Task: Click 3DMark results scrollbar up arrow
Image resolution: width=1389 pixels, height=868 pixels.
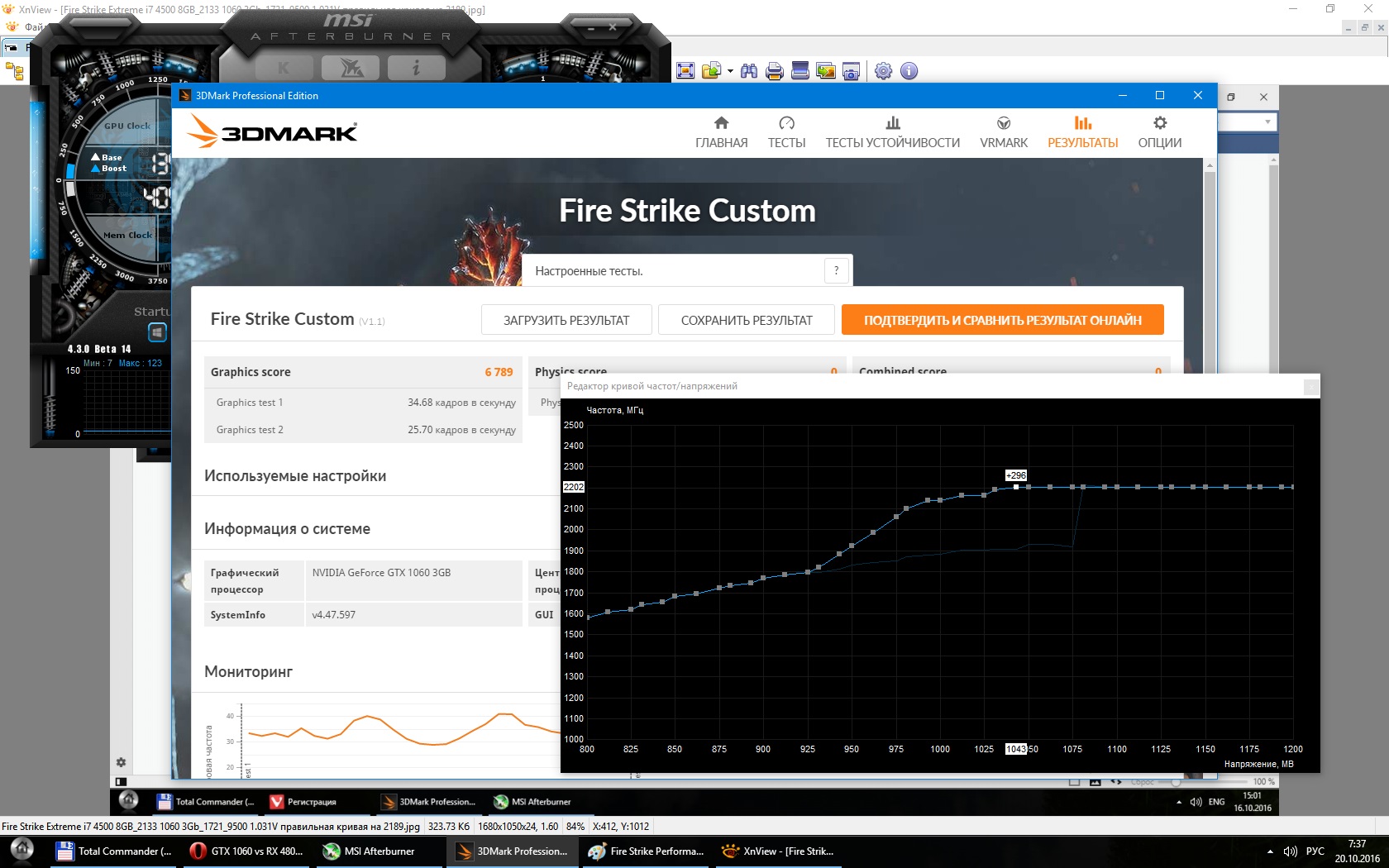Action: (x=1210, y=165)
